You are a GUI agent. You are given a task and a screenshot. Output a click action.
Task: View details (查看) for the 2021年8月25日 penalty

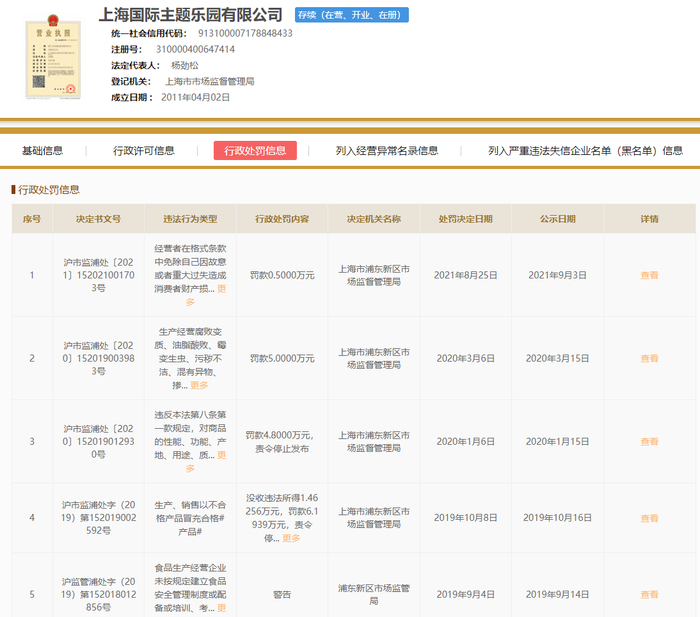(649, 275)
